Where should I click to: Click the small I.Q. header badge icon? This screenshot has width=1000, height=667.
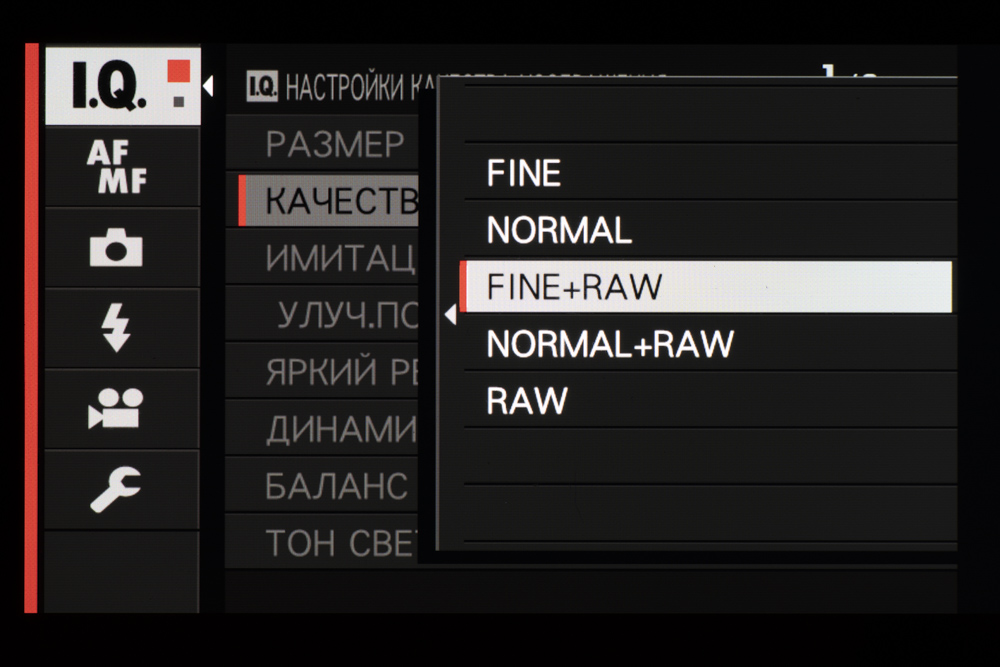click(262, 88)
